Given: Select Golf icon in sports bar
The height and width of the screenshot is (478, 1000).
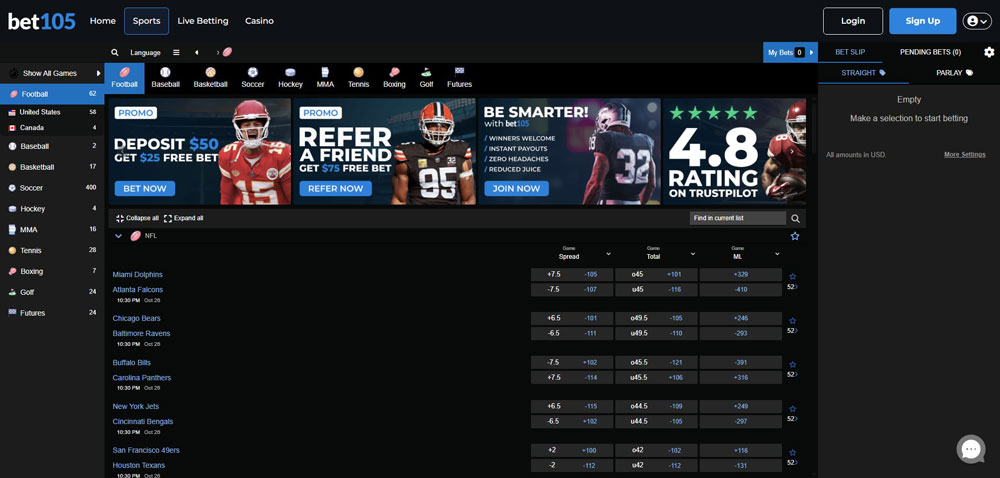Looking at the screenshot, I should tap(426, 78).
